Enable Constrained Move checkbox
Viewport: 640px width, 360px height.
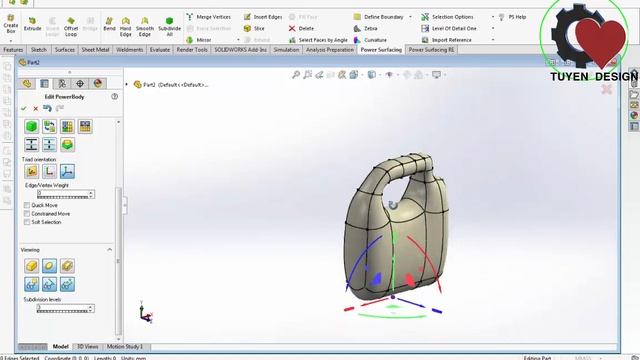tap(27, 214)
